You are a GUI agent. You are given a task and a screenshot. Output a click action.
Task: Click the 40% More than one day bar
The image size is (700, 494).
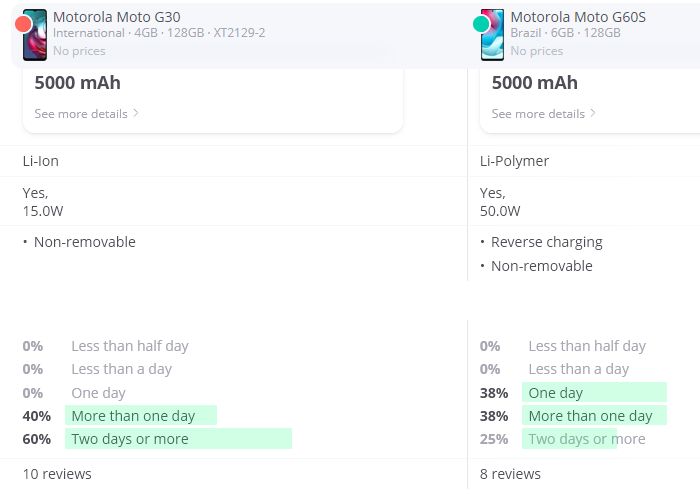tap(140, 416)
